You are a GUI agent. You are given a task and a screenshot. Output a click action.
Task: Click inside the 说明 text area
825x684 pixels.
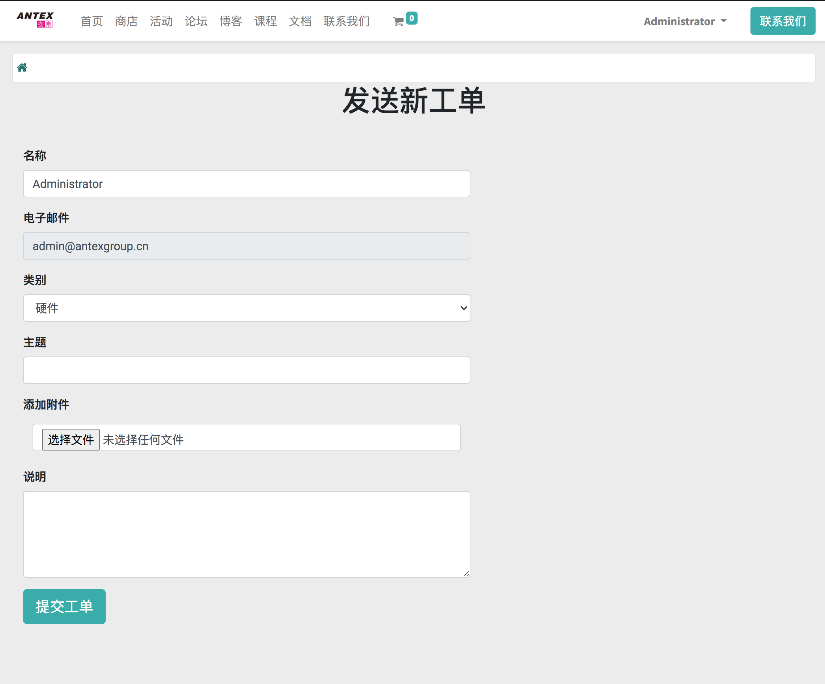pyautogui.click(x=246, y=534)
